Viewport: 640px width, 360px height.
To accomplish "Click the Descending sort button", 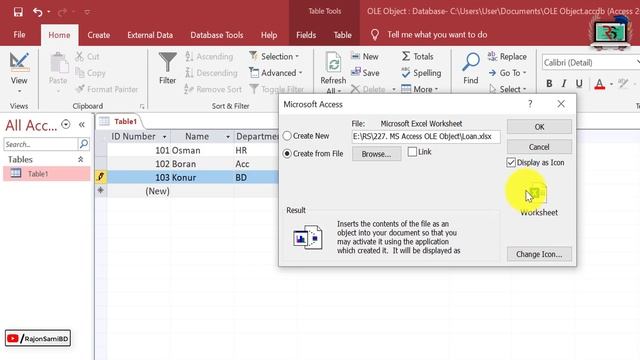I will click(211, 73).
